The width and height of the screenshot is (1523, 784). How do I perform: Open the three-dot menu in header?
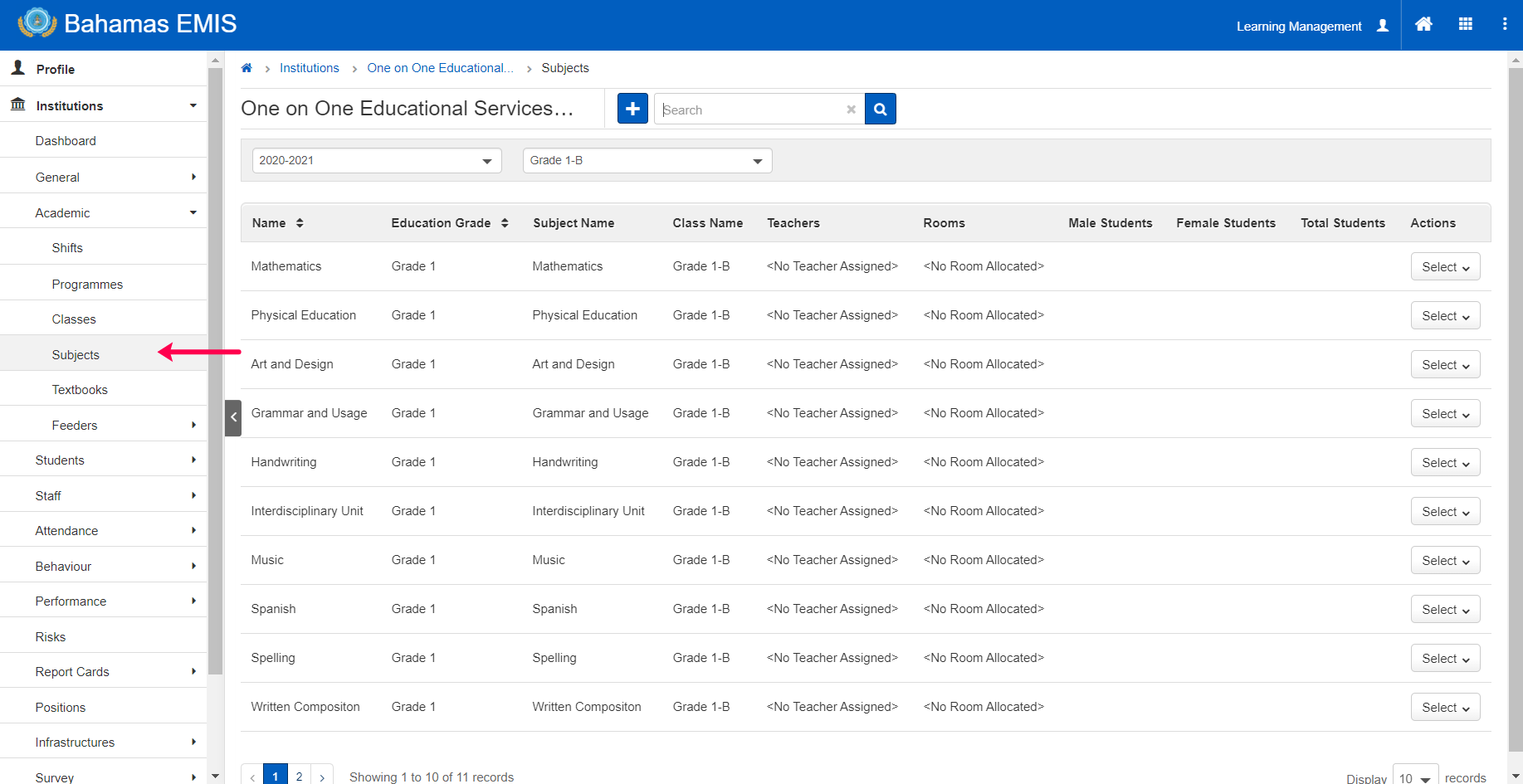point(1504,25)
